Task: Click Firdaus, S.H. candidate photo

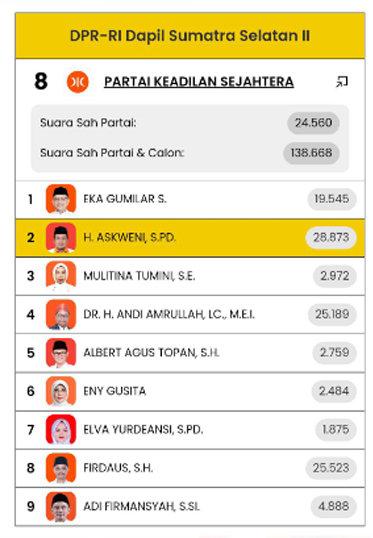Action: pos(61,468)
